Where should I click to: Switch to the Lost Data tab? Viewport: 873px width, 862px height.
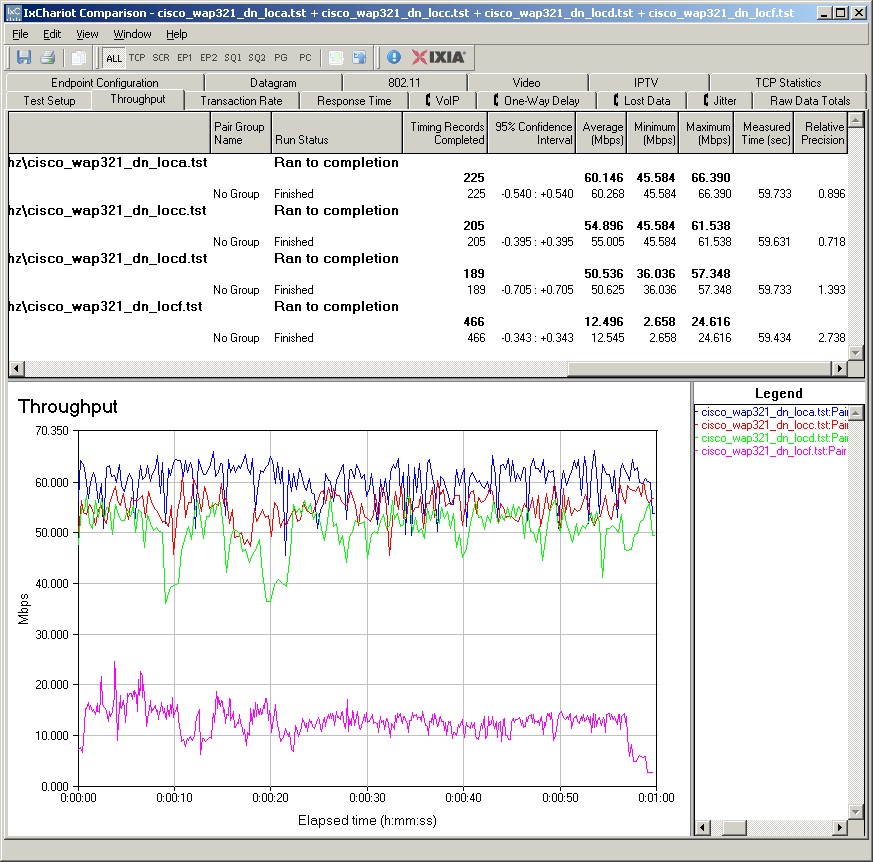click(x=641, y=101)
